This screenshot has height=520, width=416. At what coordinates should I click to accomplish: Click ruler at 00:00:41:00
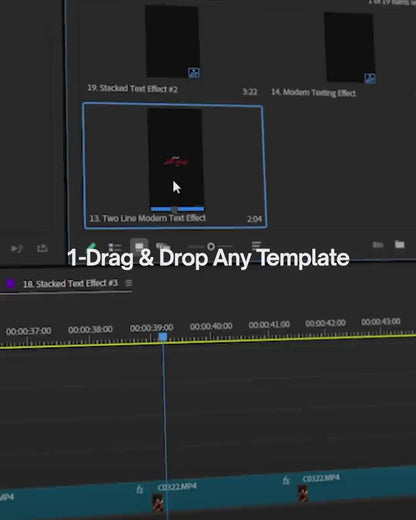[269, 324]
